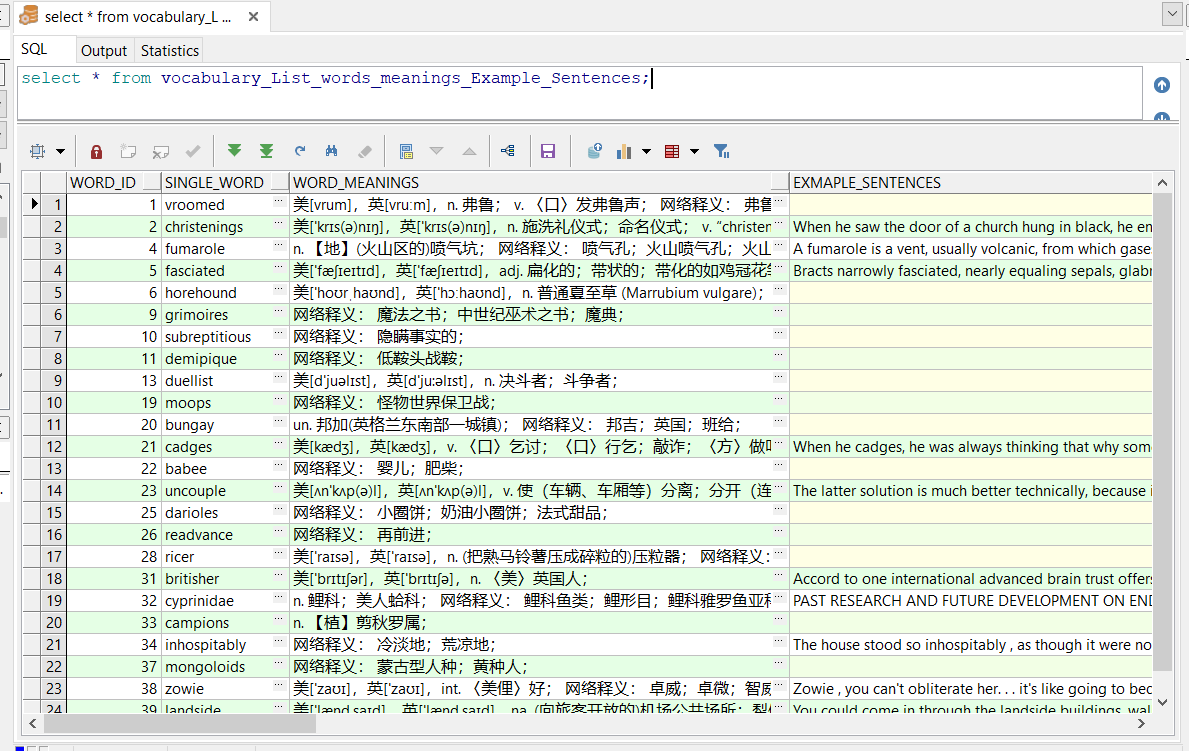1189x751 pixels.
Task: Click the green fetch-all-rows arrow
Action: 266,151
